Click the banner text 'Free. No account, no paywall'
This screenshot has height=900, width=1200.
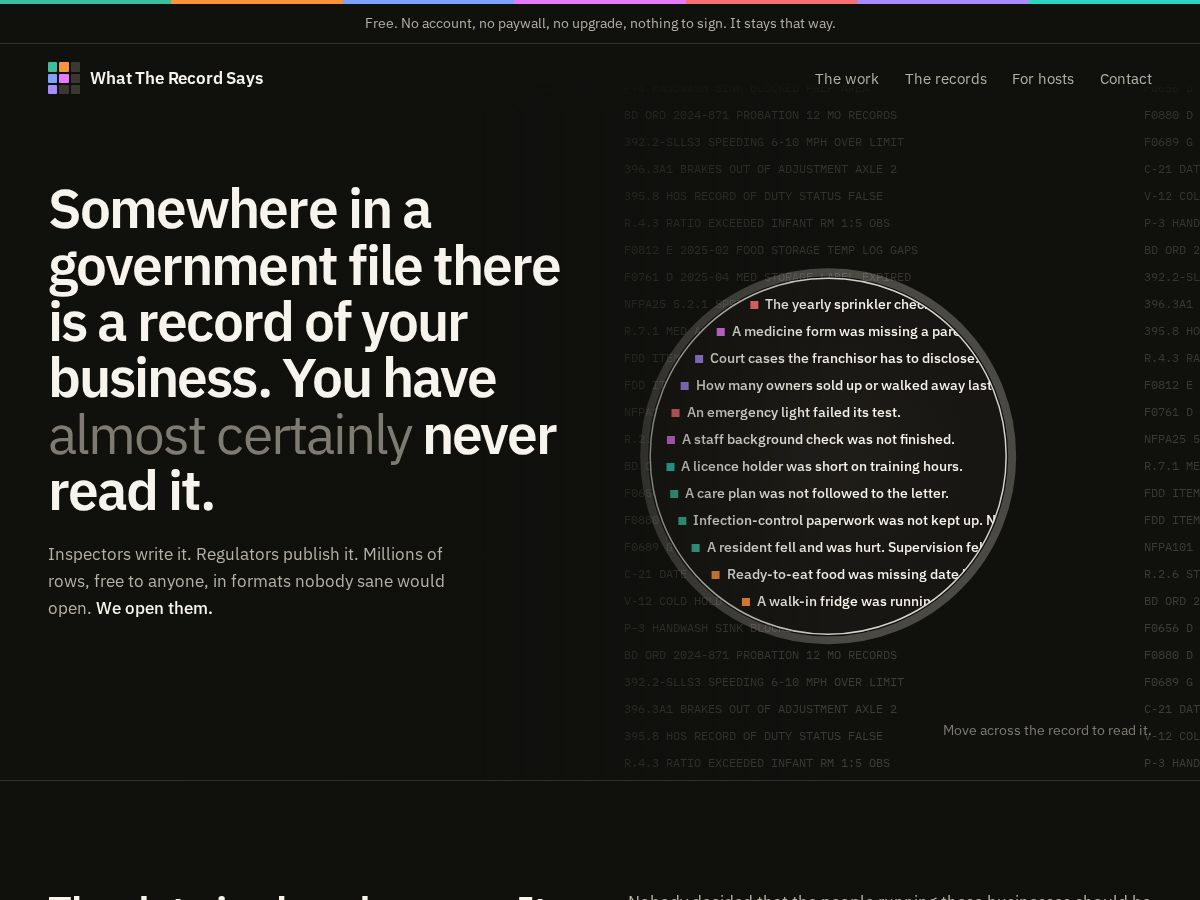(x=600, y=23)
